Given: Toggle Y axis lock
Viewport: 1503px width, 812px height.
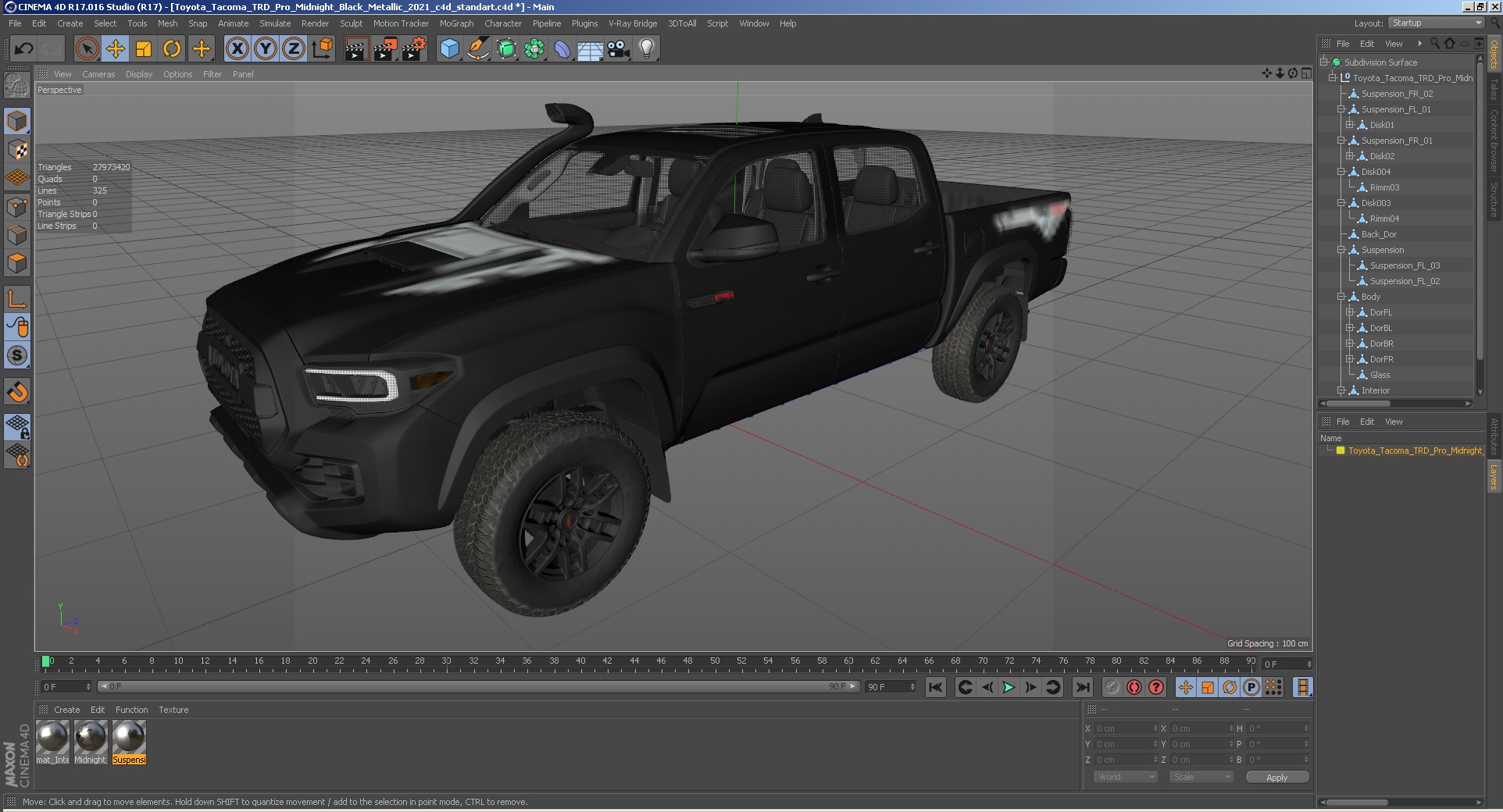Looking at the screenshot, I should point(266,49).
